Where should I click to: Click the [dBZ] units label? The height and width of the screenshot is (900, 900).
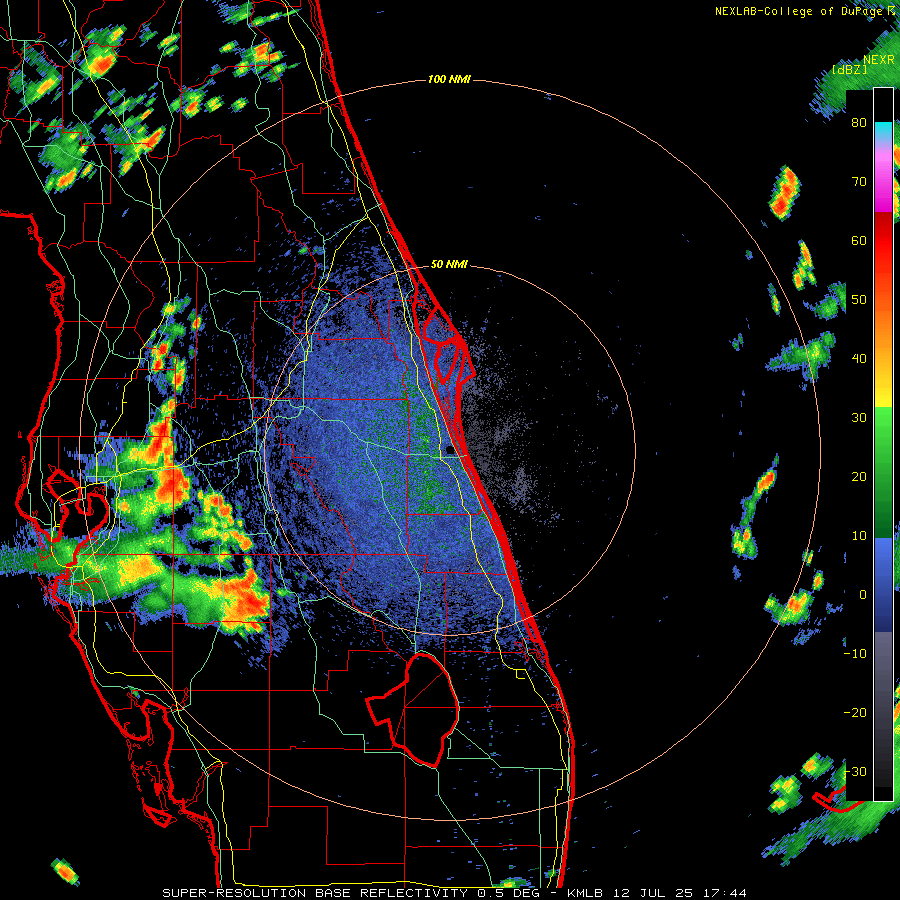pyautogui.click(x=850, y=69)
